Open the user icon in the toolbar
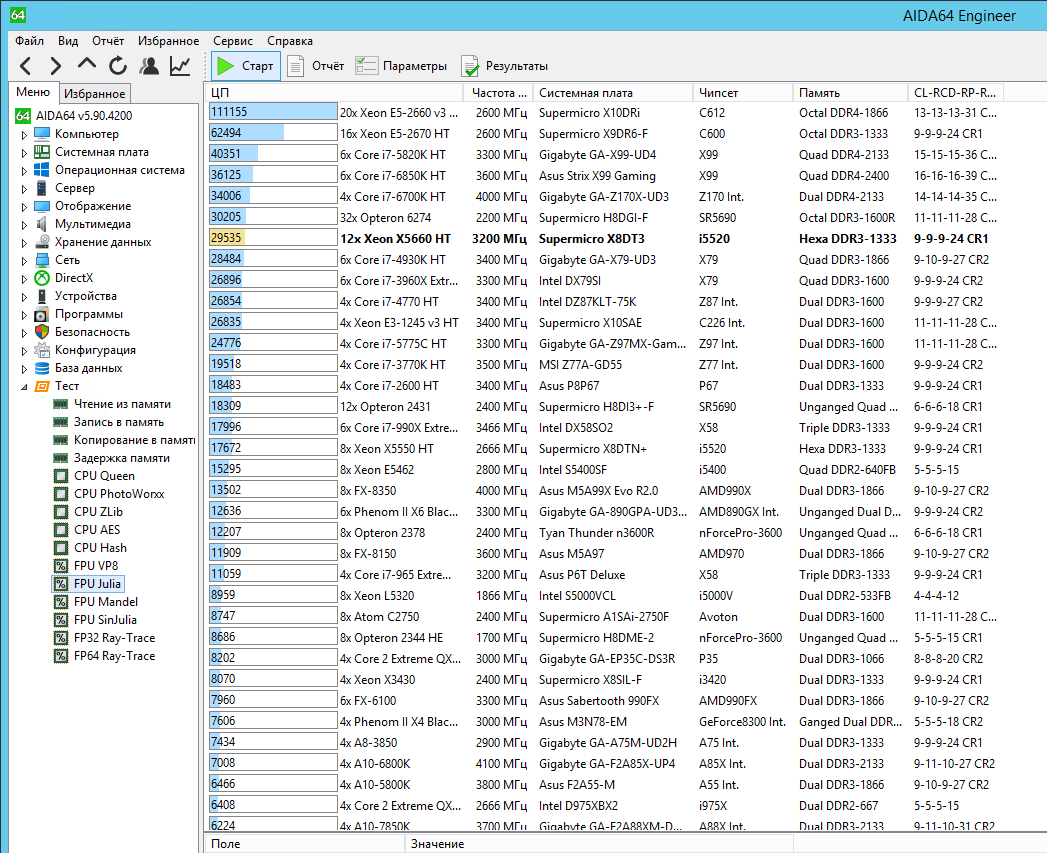The image size is (1047, 853). 149,65
